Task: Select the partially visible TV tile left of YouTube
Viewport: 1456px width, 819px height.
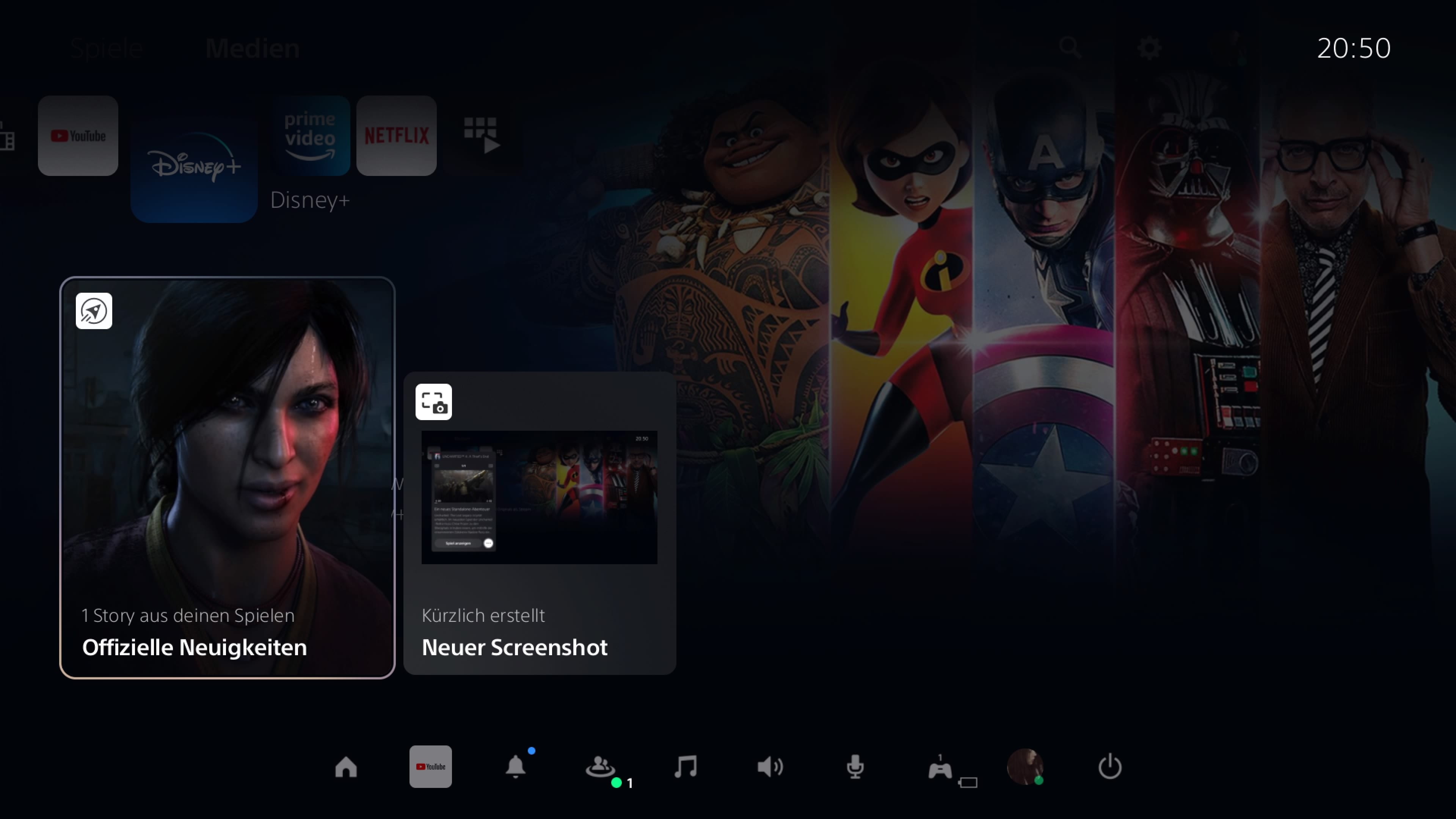Action: pyautogui.click(x=8, y=136)
